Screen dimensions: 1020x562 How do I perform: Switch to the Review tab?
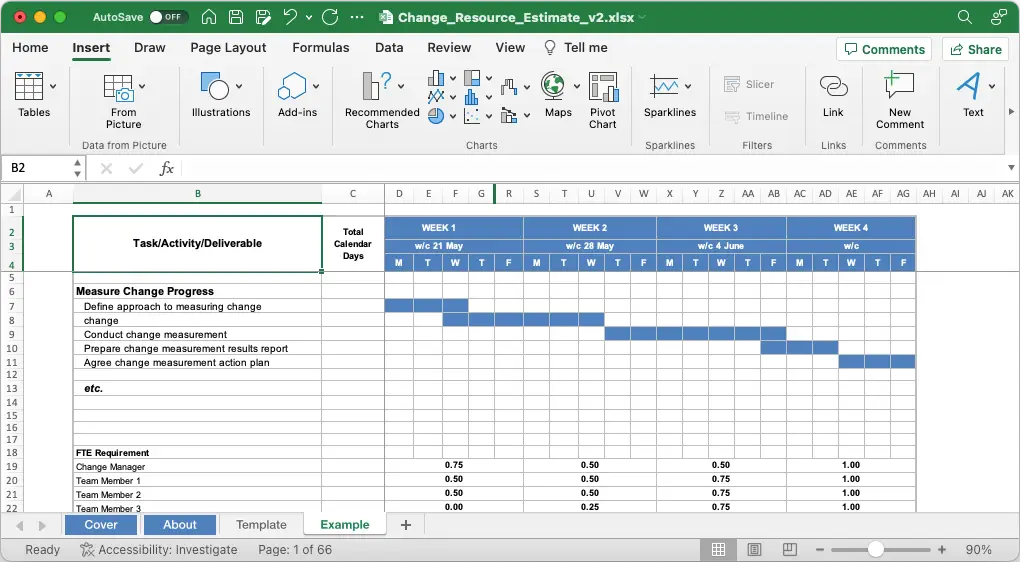click(x=449, y=47)
